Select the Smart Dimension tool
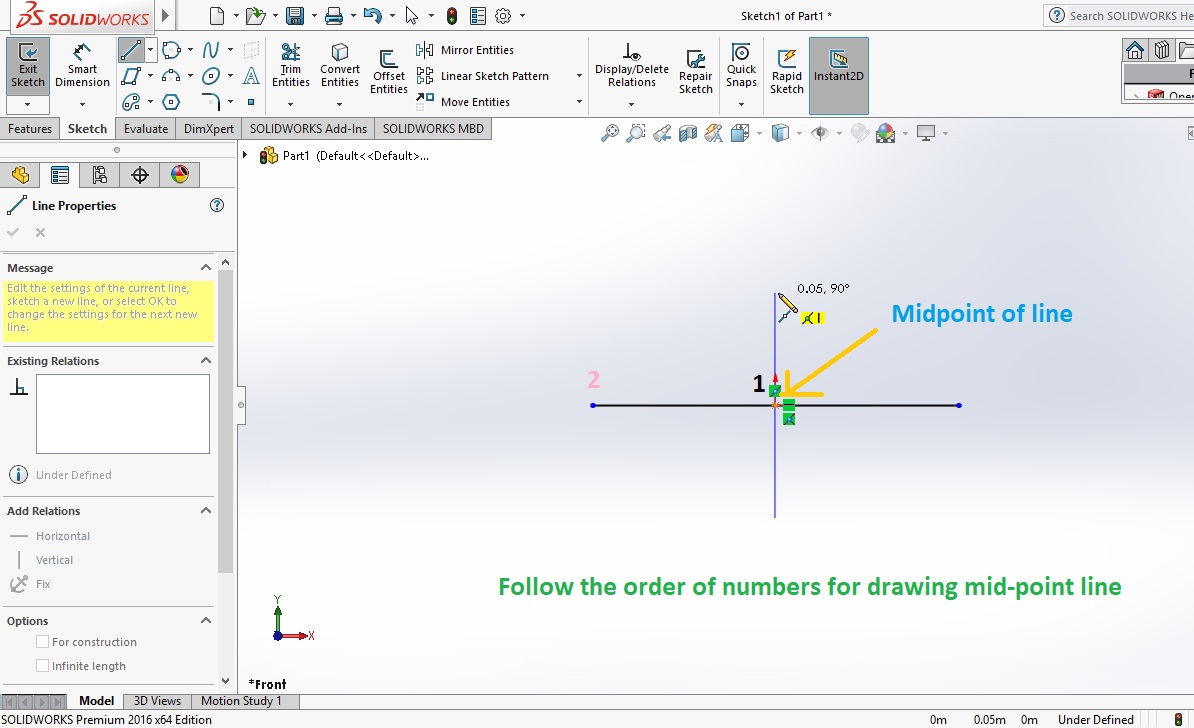 coord(82,68)
